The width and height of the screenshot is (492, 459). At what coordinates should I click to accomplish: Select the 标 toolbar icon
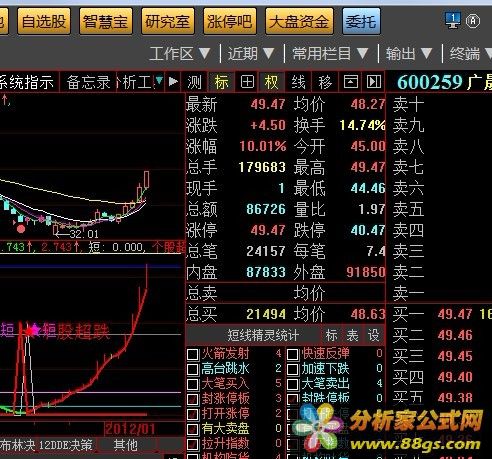(x=221, y=82)
